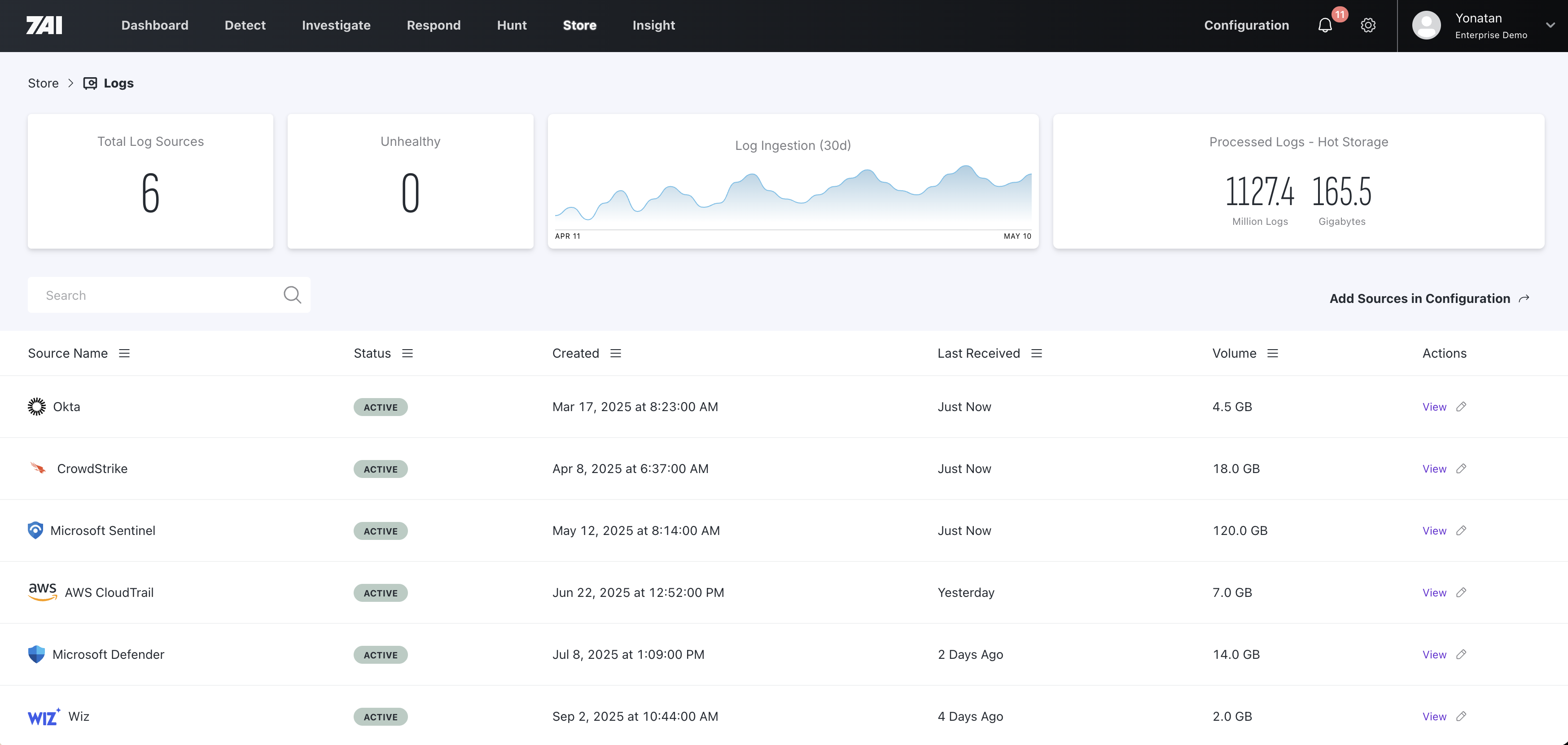The width and height of the screenshot is (1568, 745).
Task: Click the Okta ACTIVE status badge
Action: (381, 407)
